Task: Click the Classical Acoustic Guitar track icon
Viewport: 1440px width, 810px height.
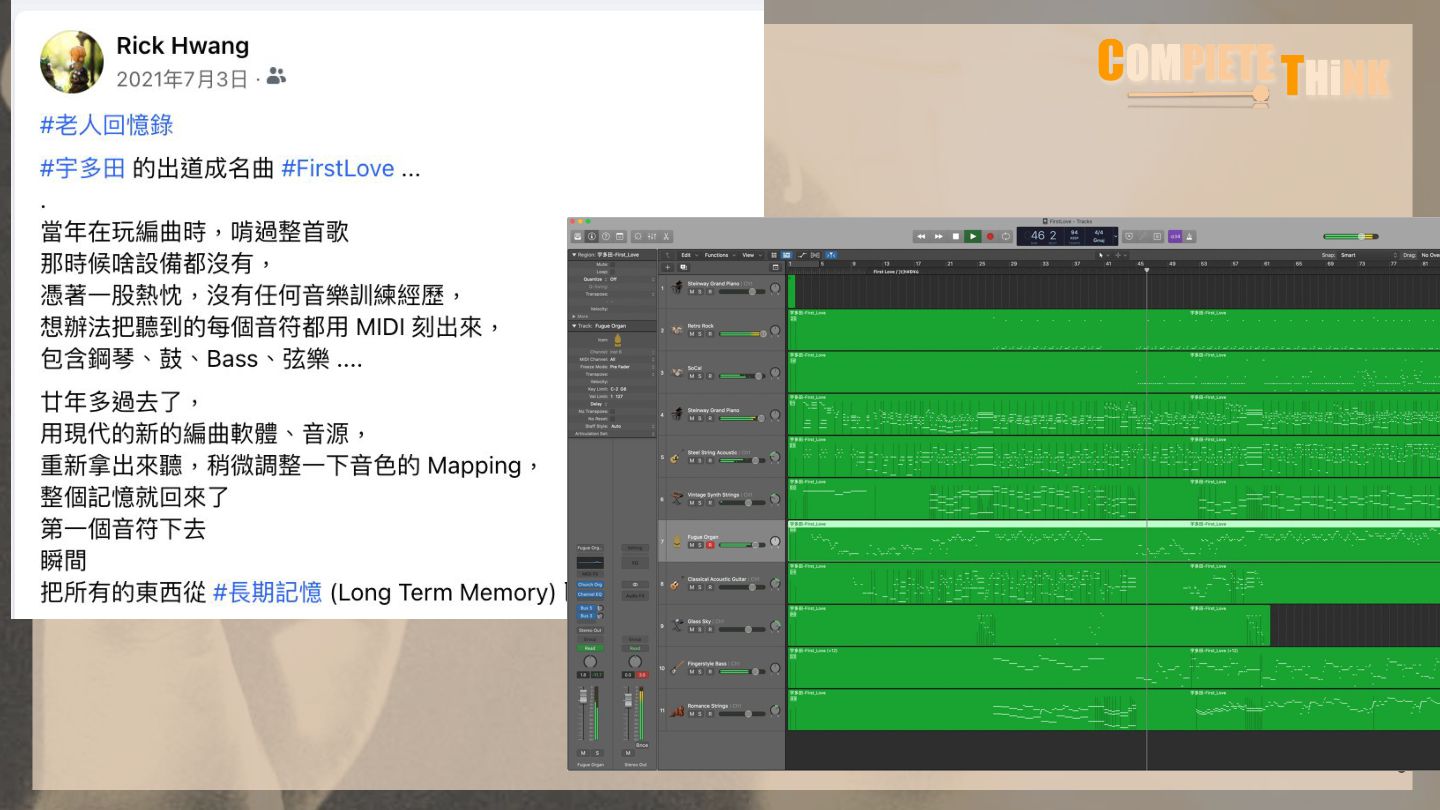Action: 676,584
